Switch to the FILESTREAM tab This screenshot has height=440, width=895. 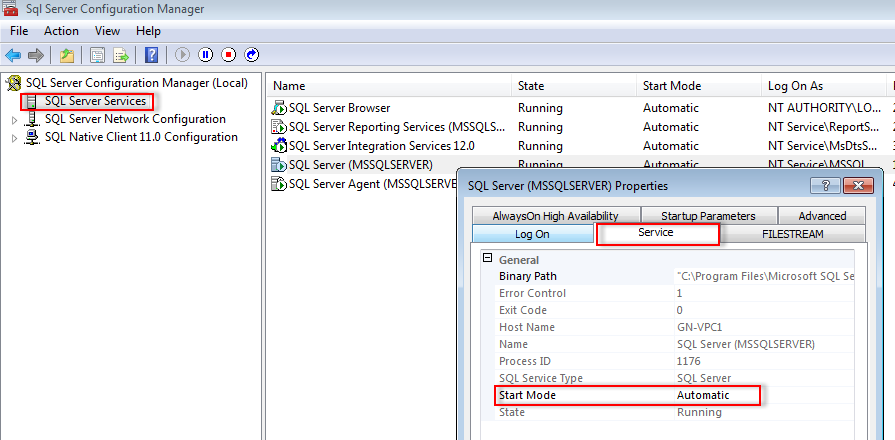[x=793, y=234]
